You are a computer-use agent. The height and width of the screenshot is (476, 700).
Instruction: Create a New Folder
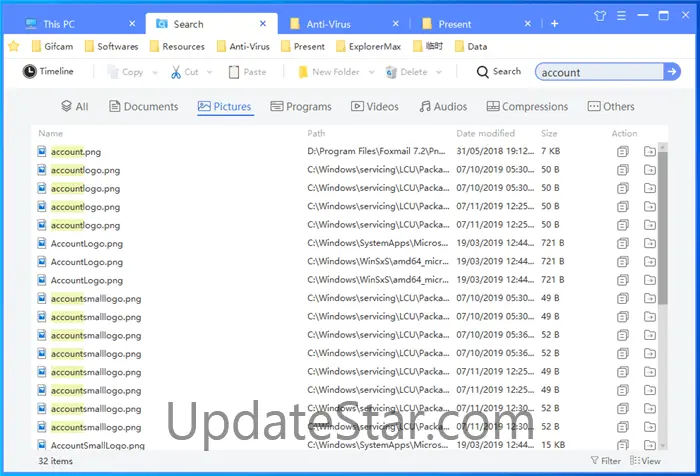point(329,72)
